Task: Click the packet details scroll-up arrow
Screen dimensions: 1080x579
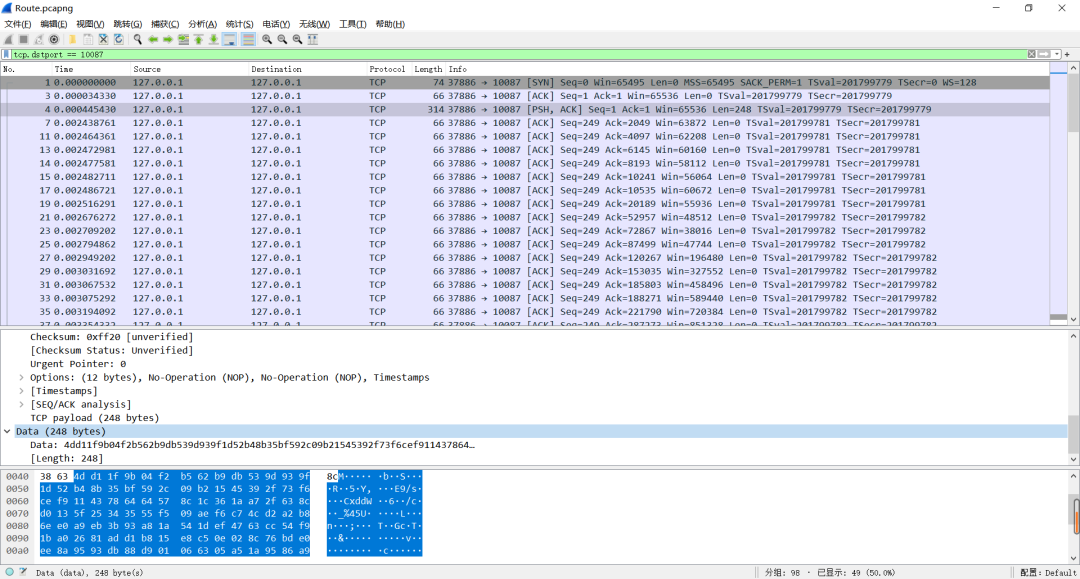Action: tap(1073, 336)
